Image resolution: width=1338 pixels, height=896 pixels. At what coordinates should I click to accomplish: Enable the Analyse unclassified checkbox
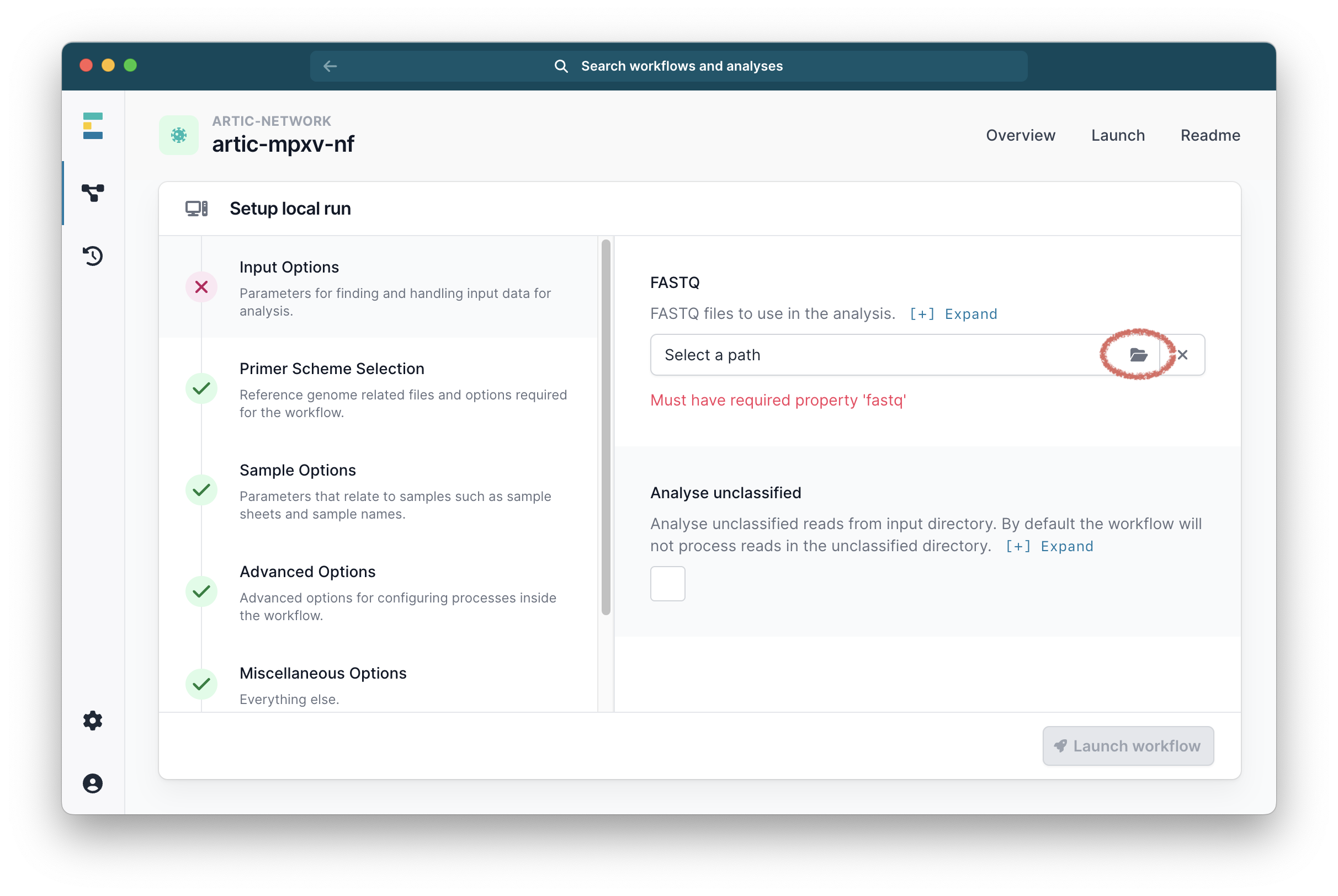click(x=667, y=583)
